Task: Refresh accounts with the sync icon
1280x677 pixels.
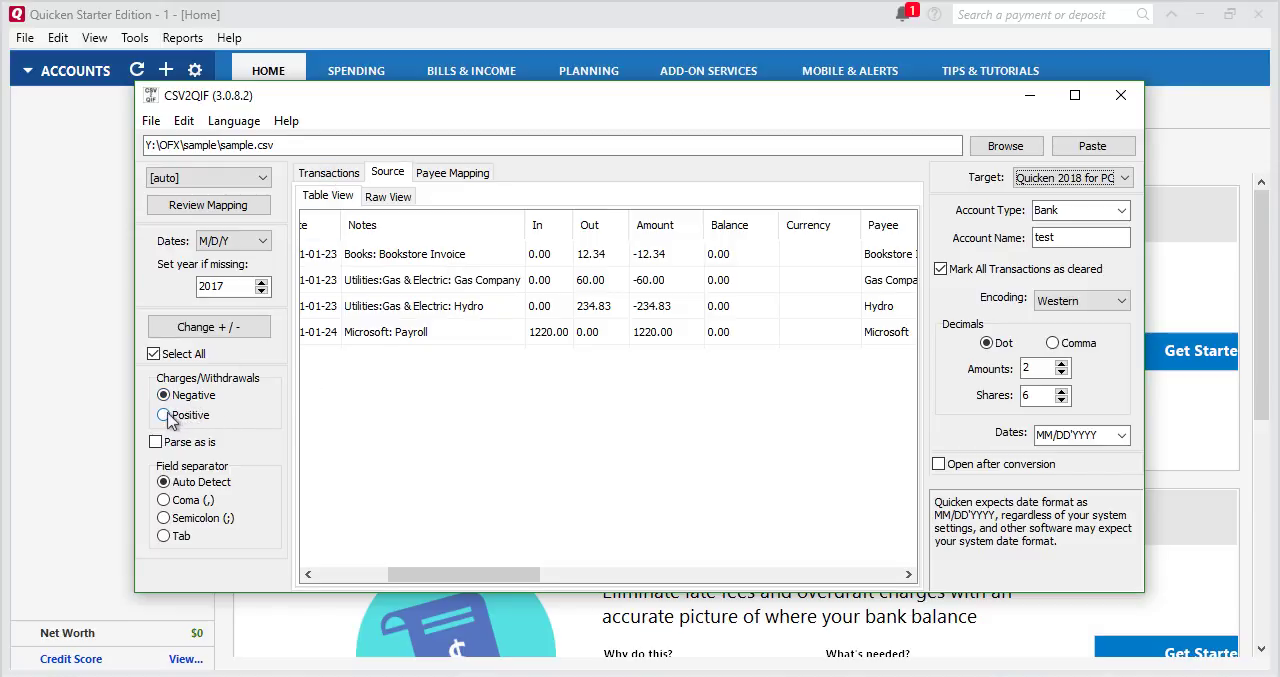Action: 137,70
